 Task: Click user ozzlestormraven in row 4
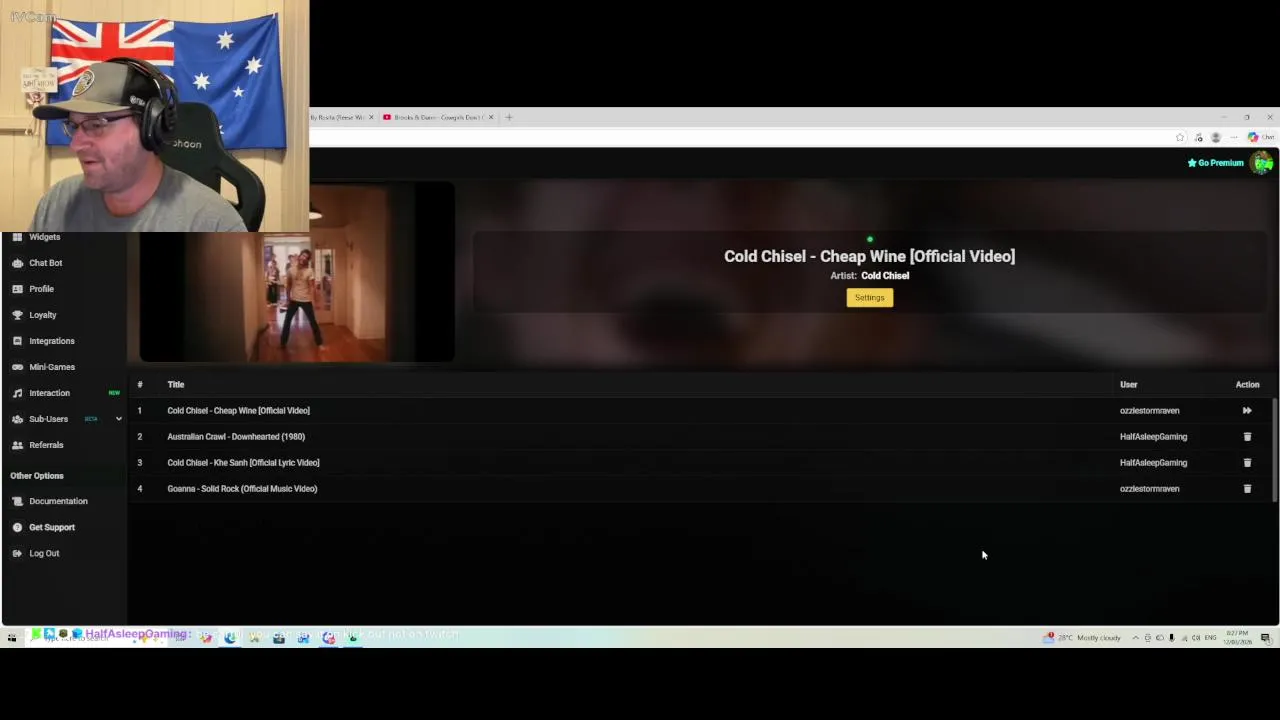click(x=1149, y=489)
